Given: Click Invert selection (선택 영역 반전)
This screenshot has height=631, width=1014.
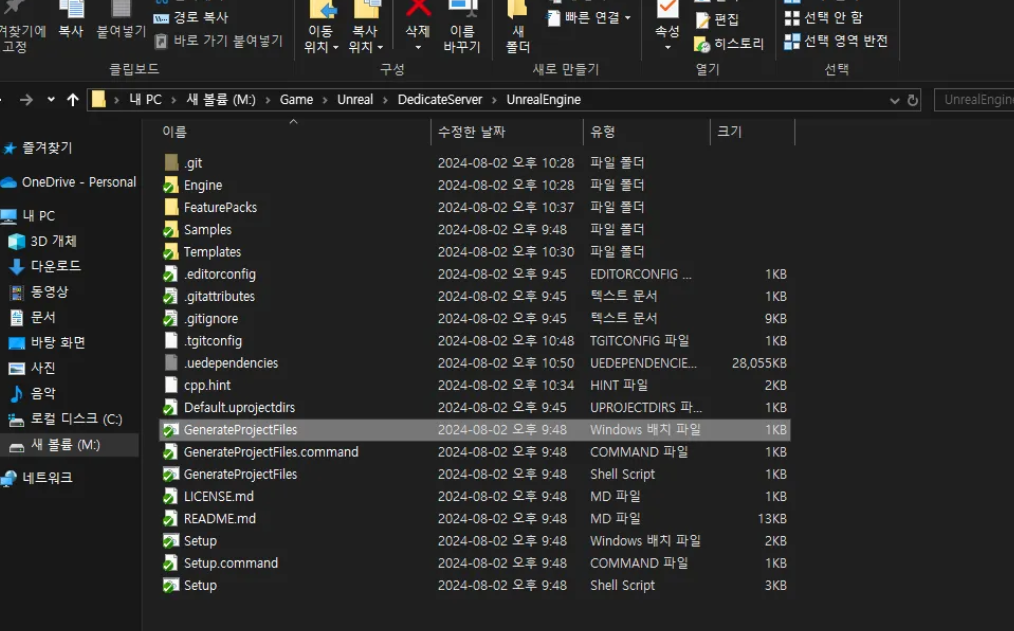Looking at the screenshot, I should [x=836, y=41].
